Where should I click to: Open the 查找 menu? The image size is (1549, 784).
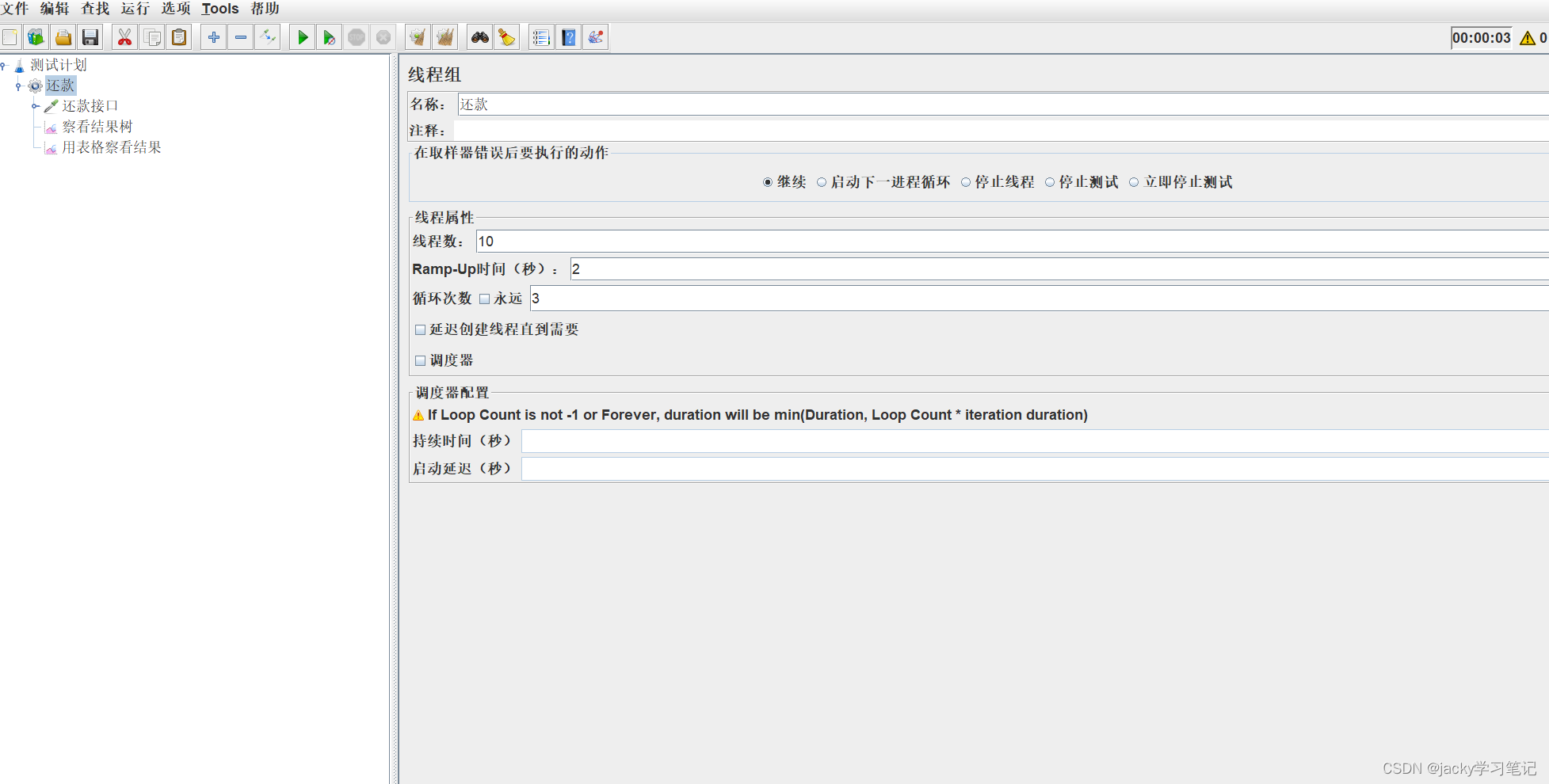(95, 9)
